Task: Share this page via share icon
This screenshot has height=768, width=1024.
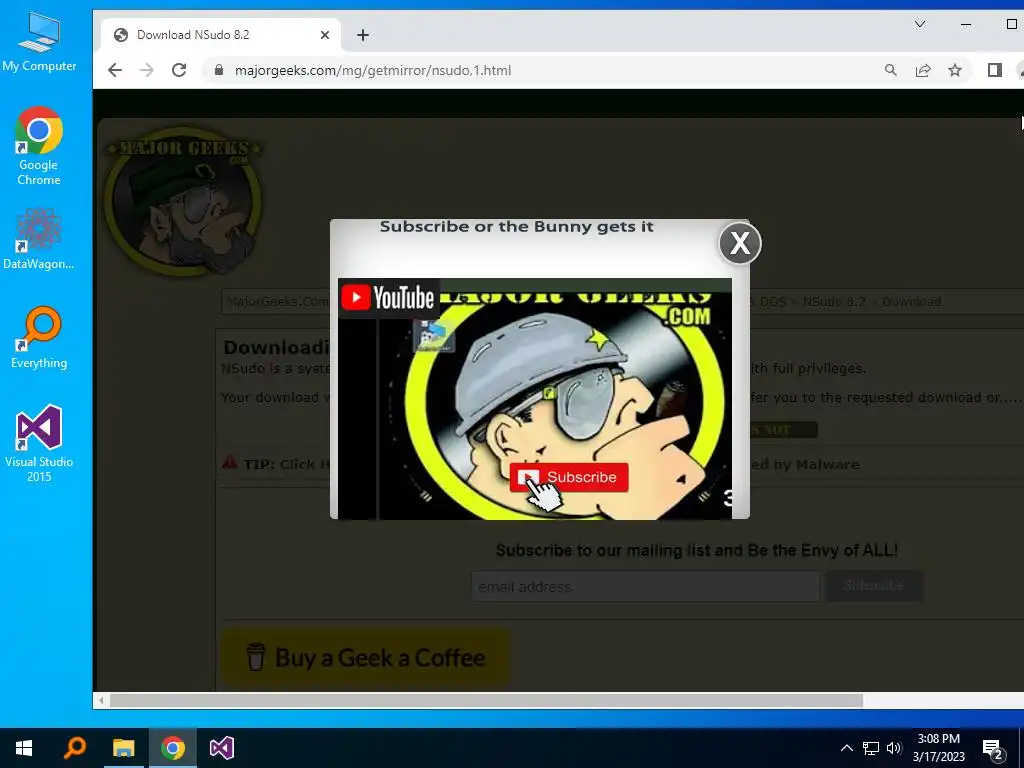Action: tap(923, 71)
